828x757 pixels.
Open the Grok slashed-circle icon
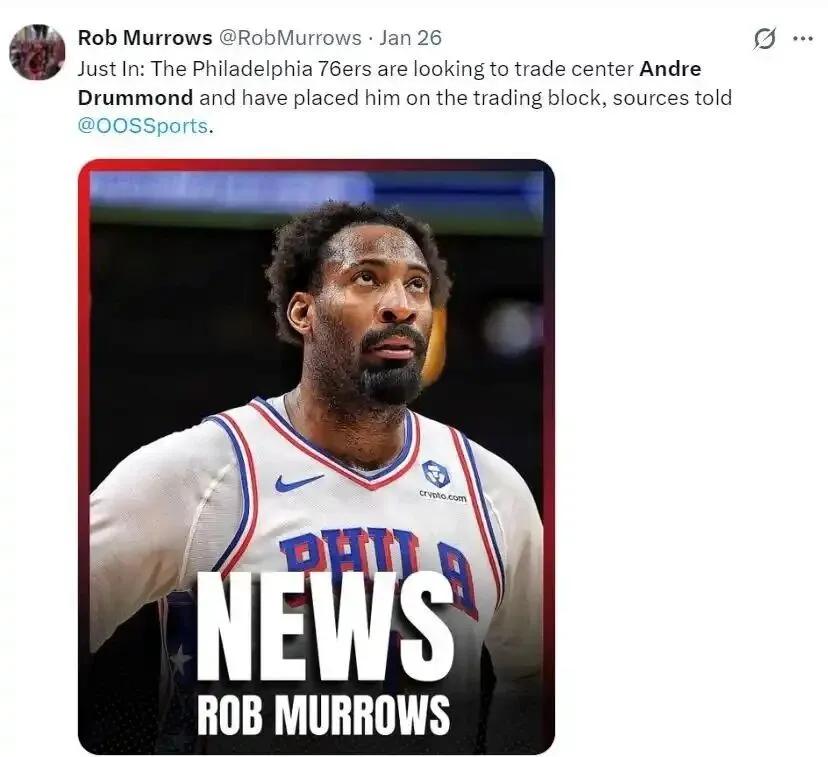pos(765,39)
